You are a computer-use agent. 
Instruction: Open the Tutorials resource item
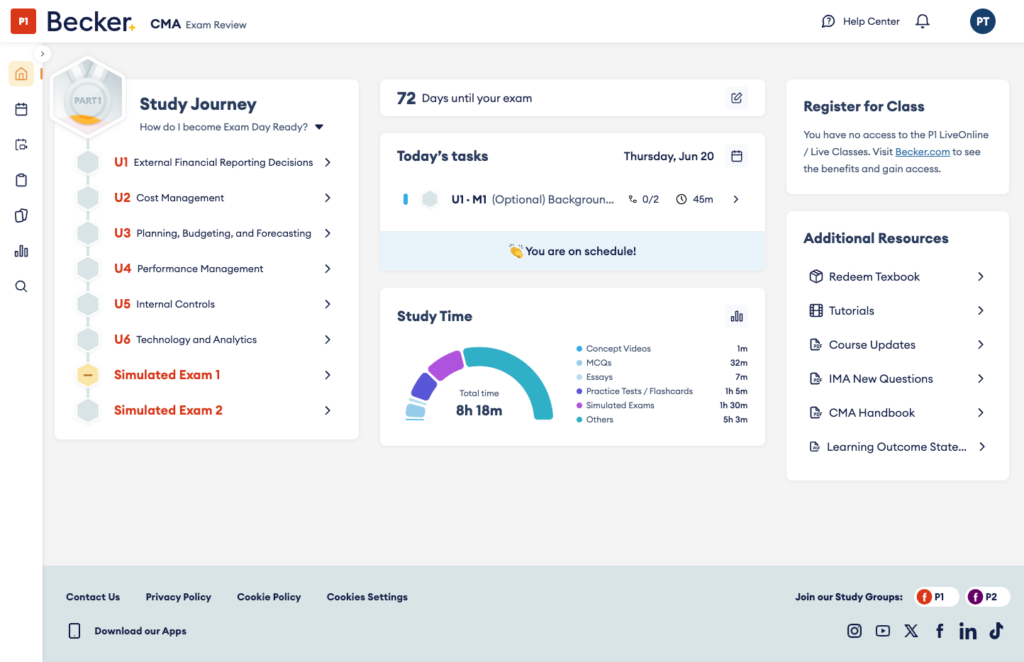851,311
